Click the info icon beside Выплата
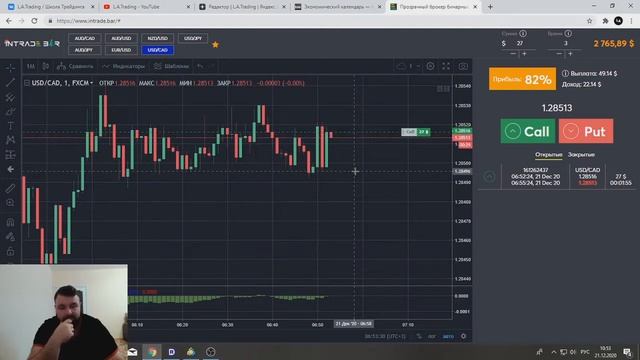This screenshot has height=360, width=640. 565,73
